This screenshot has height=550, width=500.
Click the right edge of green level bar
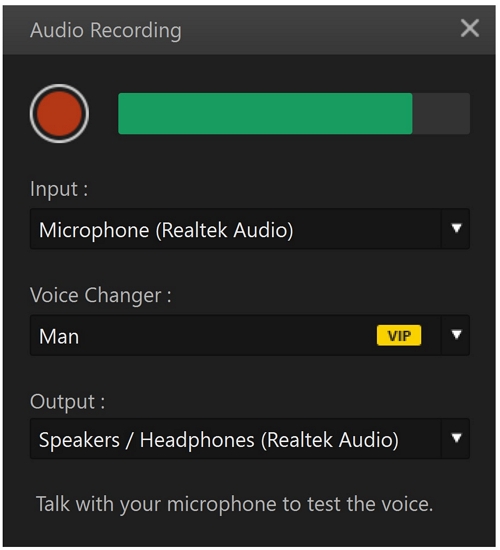[x=411, y=114]
